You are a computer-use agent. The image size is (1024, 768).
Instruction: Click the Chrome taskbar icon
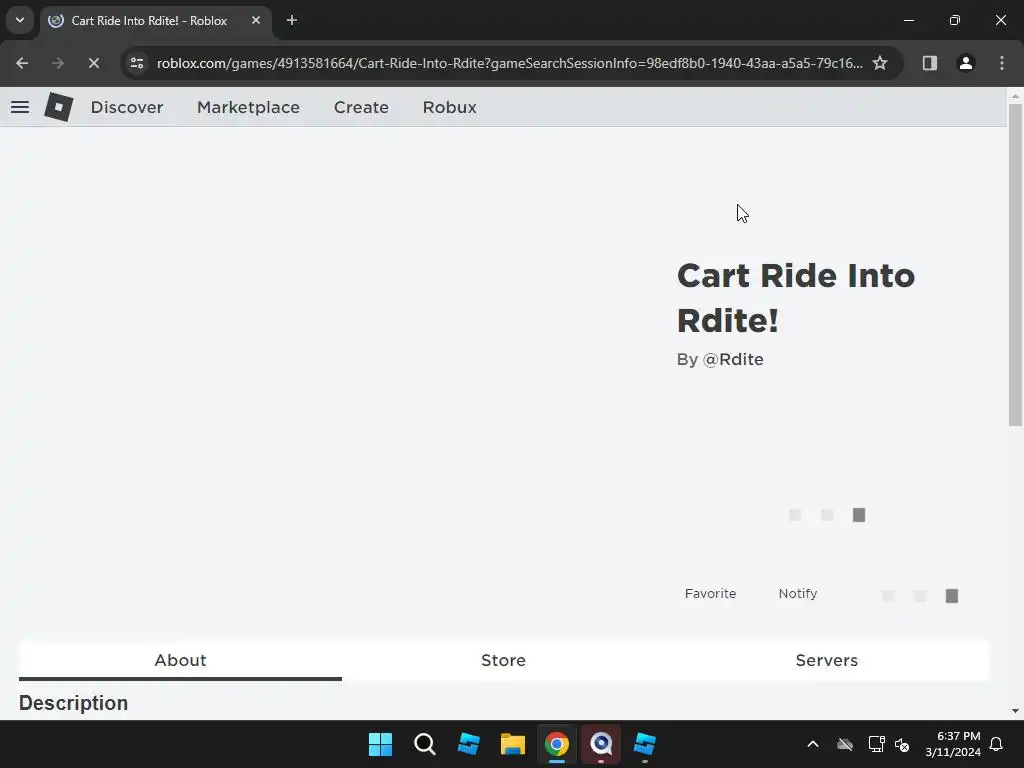(x=557, y=744)
